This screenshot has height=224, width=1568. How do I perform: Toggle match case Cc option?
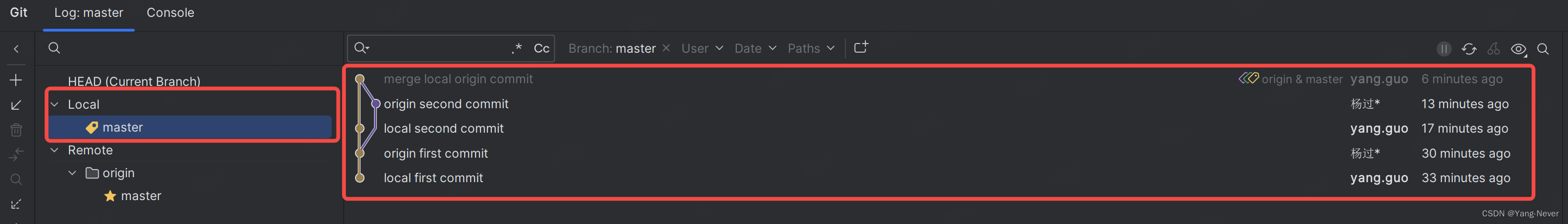[x=542, y=48]
